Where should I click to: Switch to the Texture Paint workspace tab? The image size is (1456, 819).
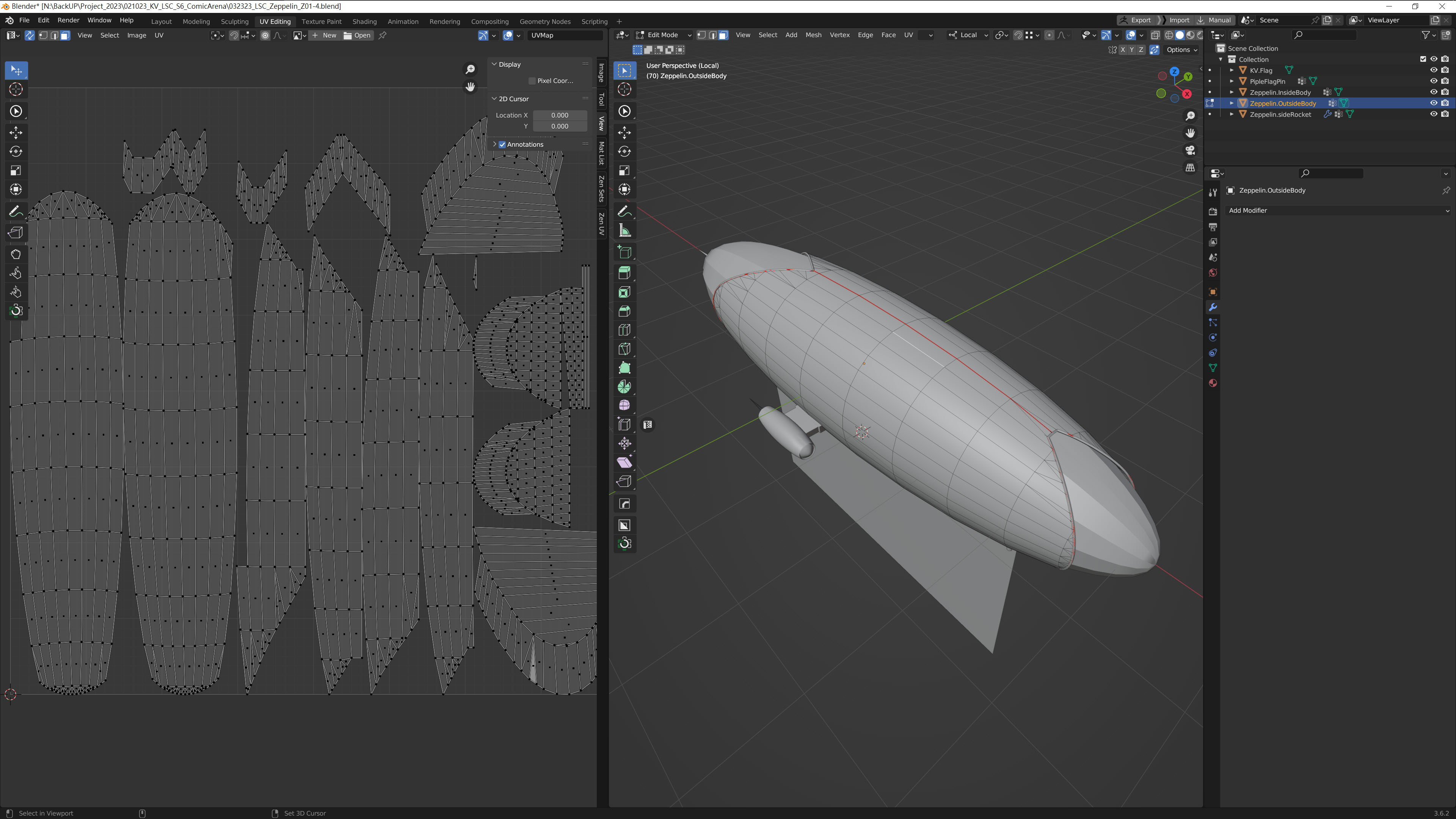coord(321,22)
